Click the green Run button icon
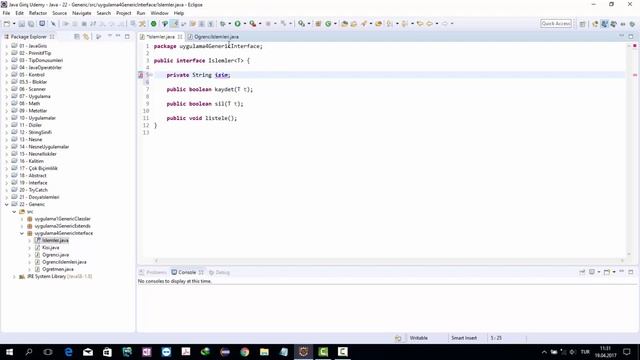Viewport: 640px width, 360px height. pos(237,24)
